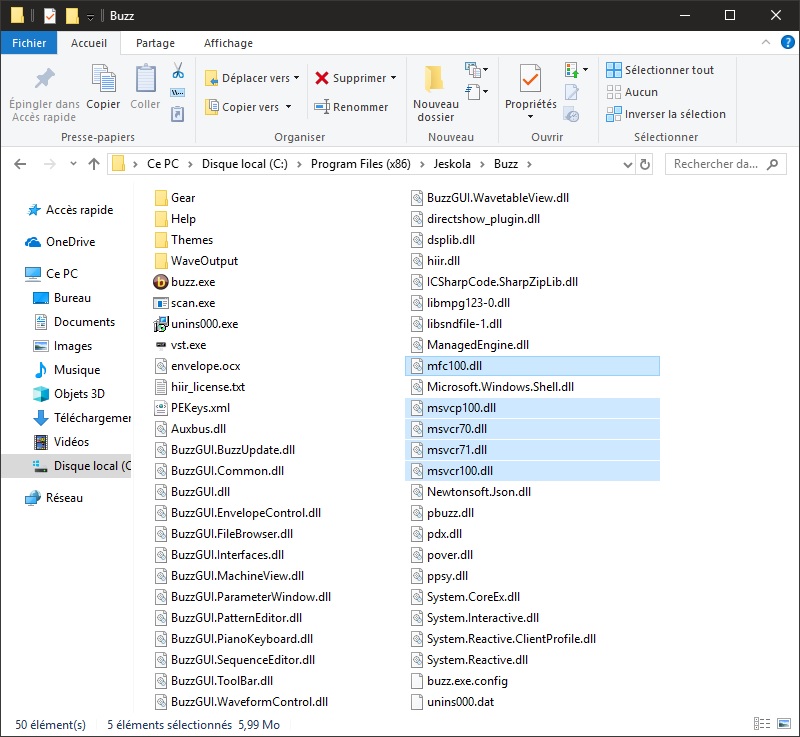Click Aucun to deselect all

(x=632, y=92)
